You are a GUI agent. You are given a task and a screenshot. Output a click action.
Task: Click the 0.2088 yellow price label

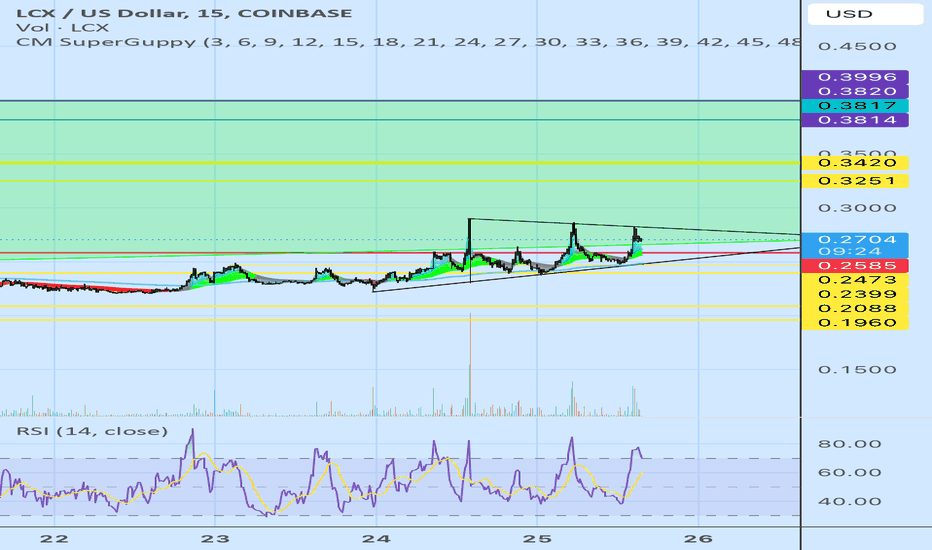[855, 308]
